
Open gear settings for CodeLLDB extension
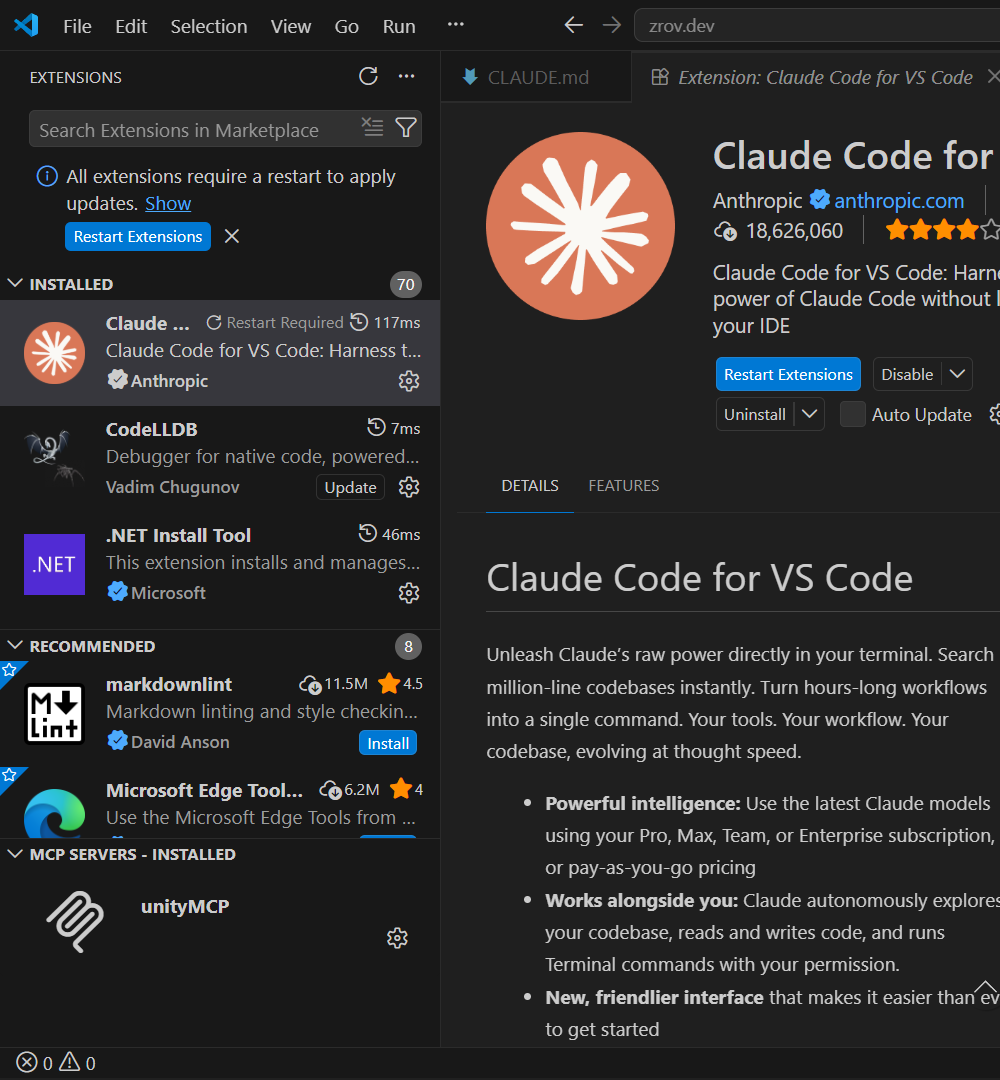click(409, 487)
